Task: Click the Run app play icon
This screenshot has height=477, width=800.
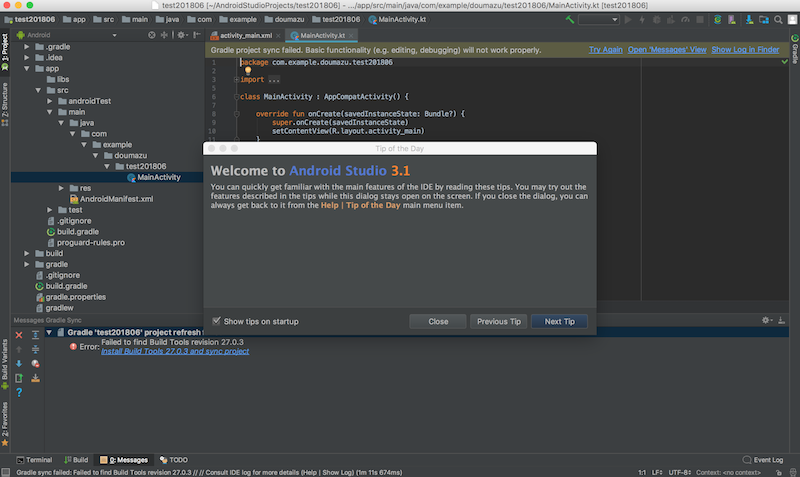Action: point(628,19)
